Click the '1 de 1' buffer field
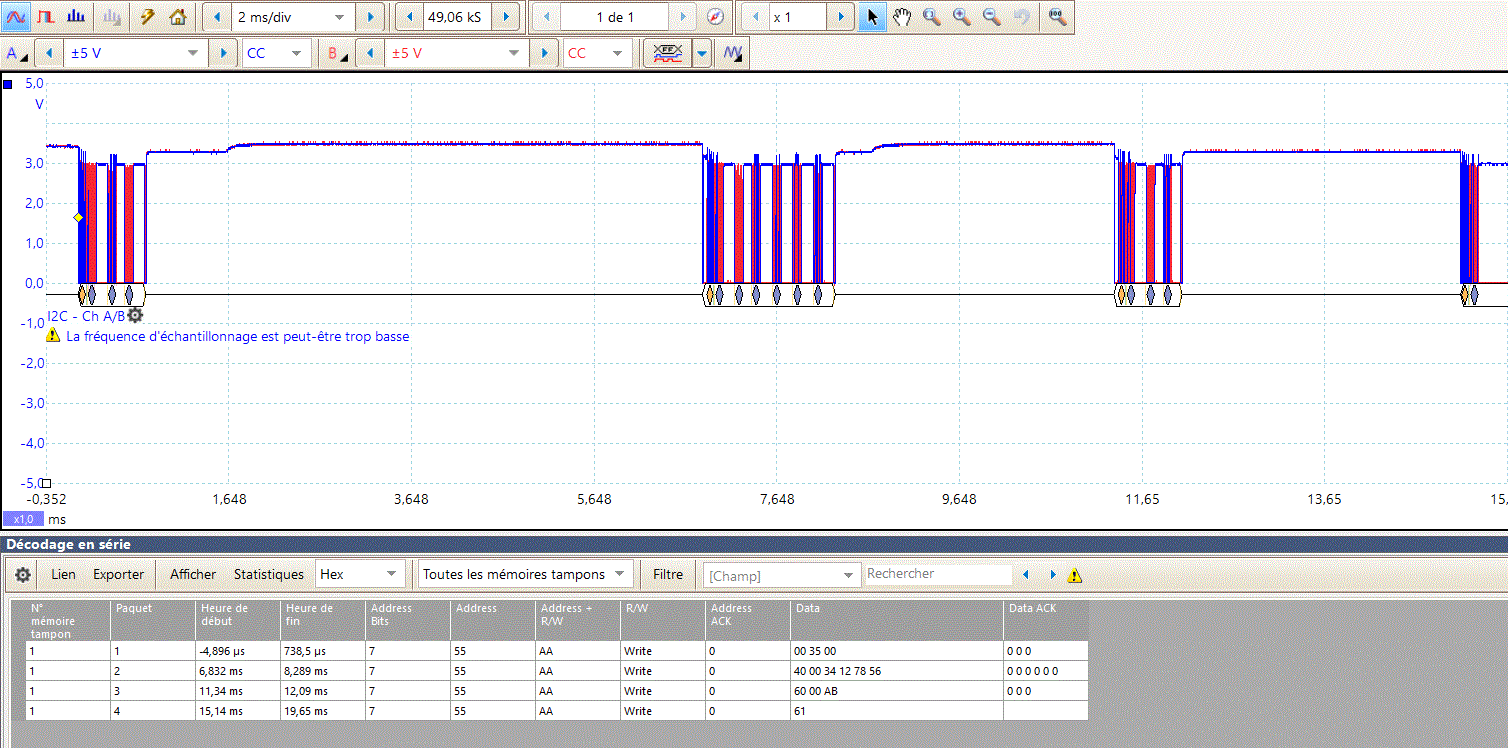Screen dimensions: 1508x748 click(614, 17)
